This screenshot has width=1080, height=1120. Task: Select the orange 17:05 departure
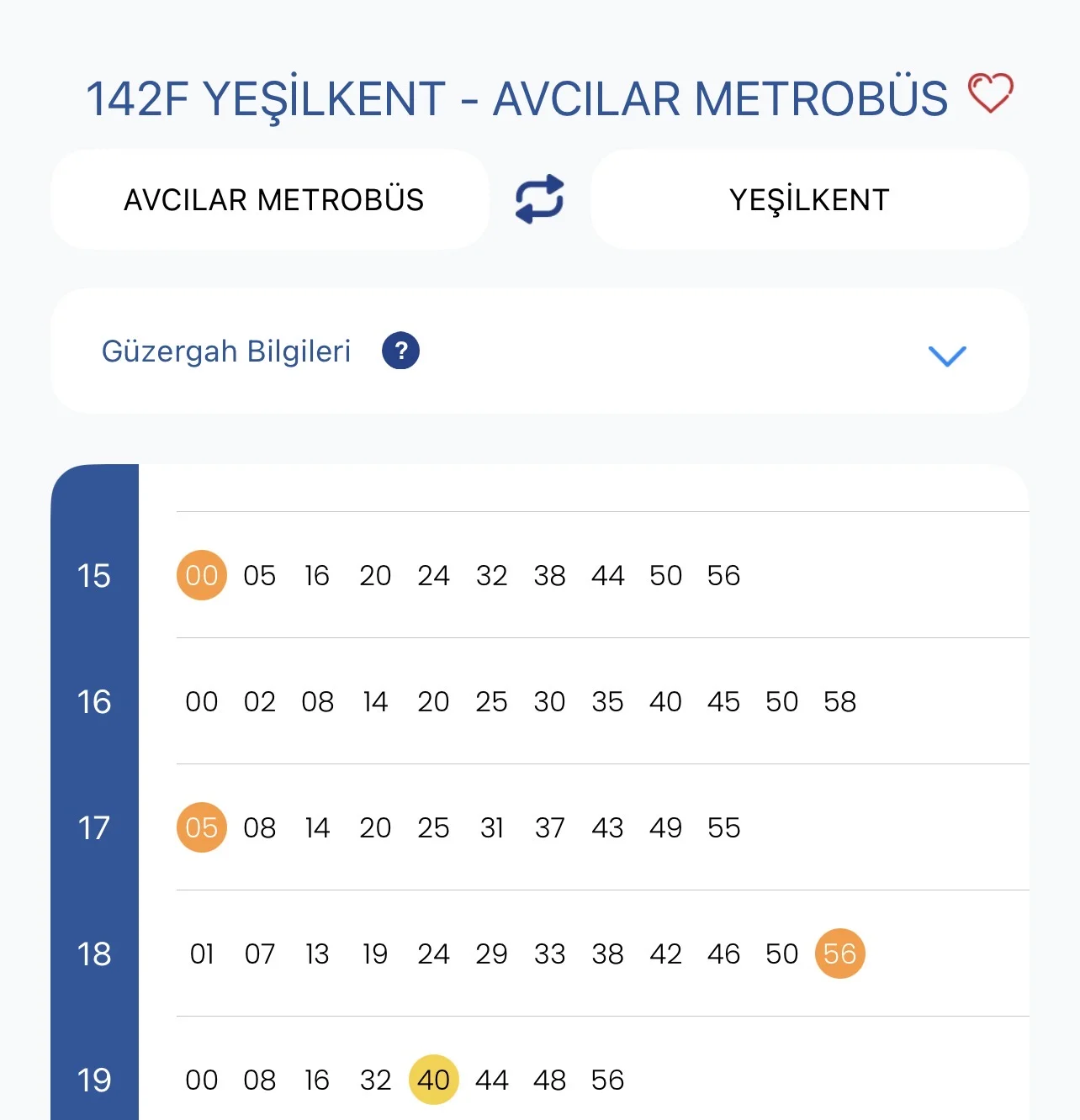tap(202, 827)
